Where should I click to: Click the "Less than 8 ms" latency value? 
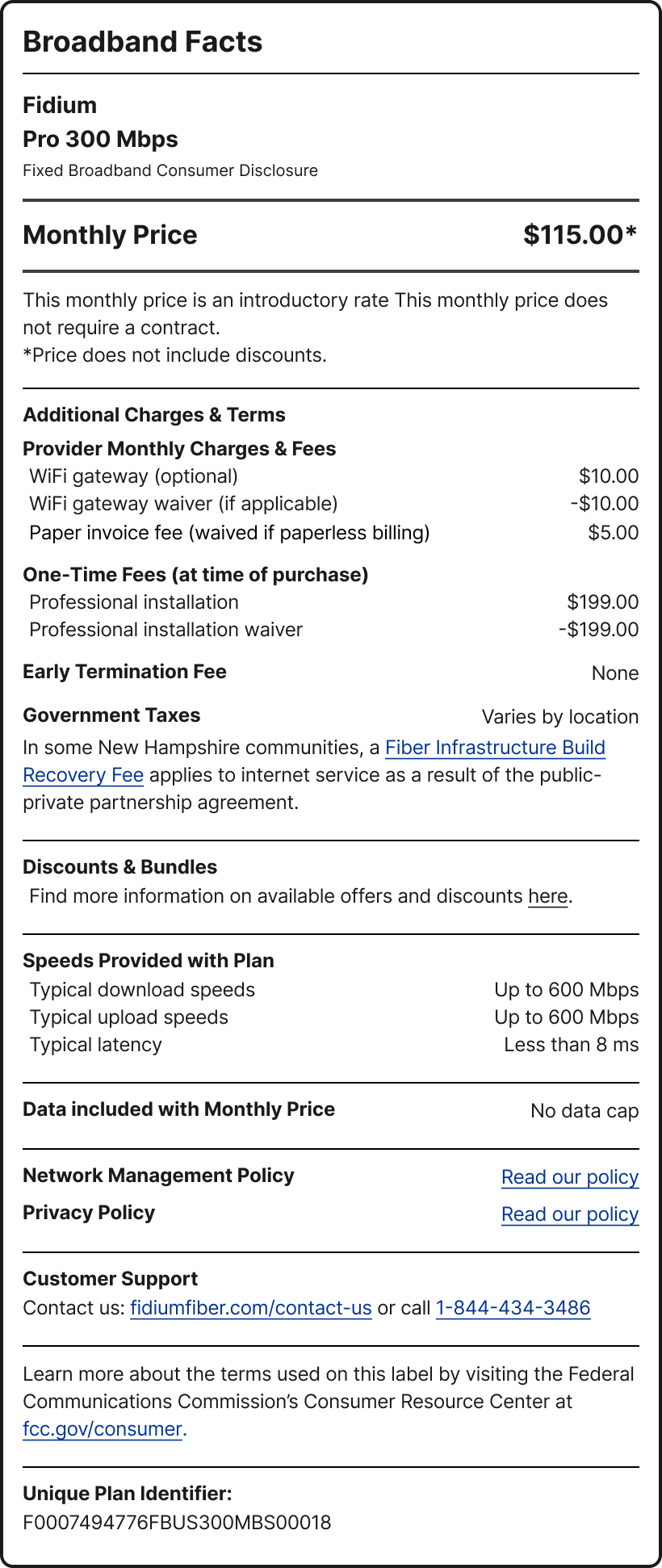click(x=571, y=1045)
